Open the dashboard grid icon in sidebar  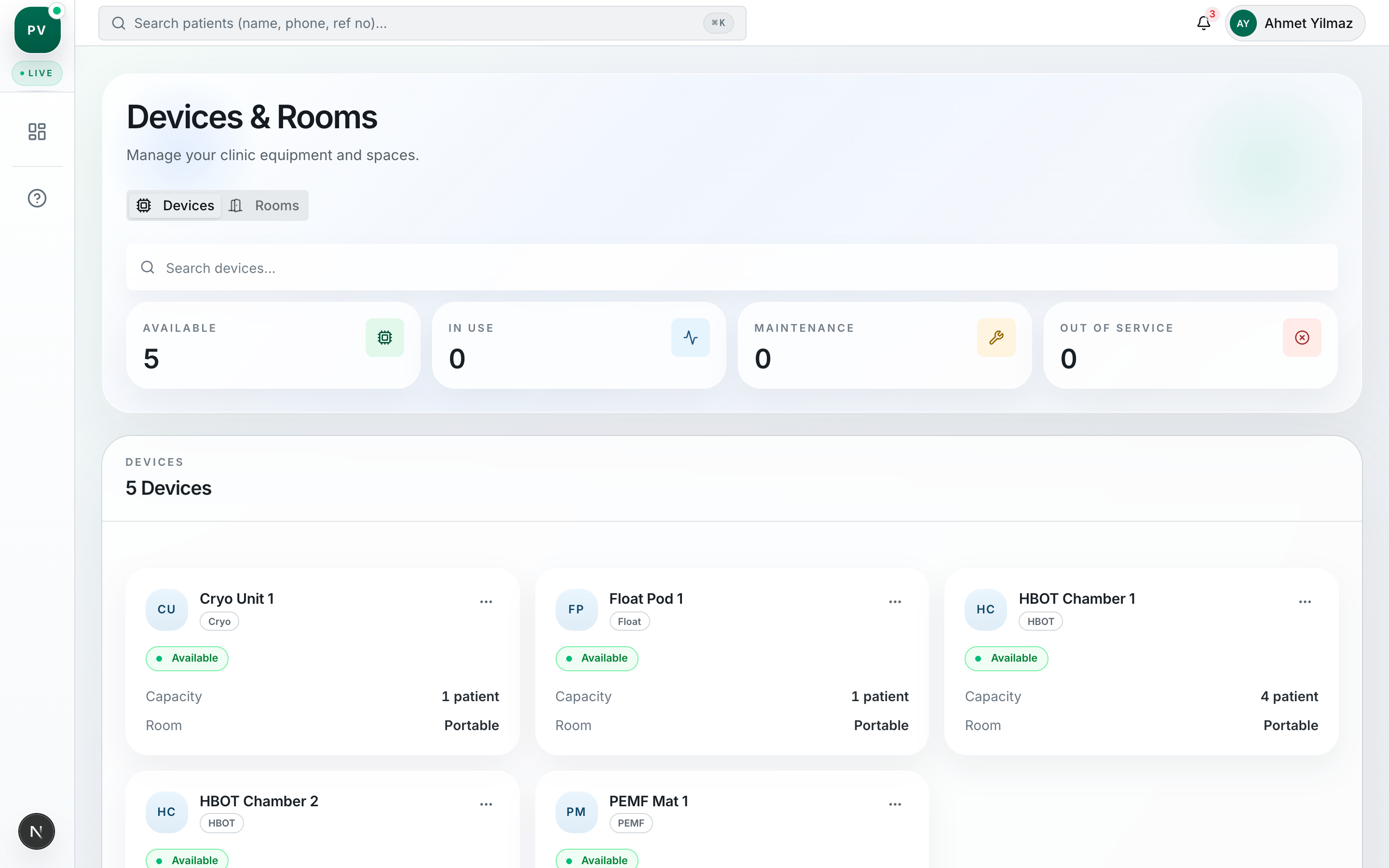click(x=37, y=132)
